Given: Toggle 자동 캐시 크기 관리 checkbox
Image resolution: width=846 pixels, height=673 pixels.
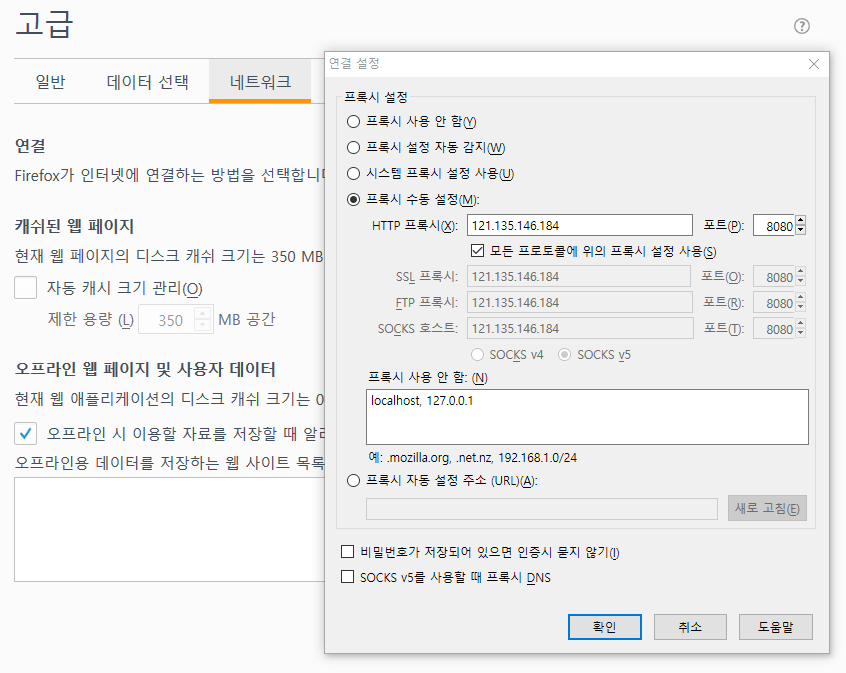Looking at the screenshot, I should pyautogui.click(x=26, y=289).
